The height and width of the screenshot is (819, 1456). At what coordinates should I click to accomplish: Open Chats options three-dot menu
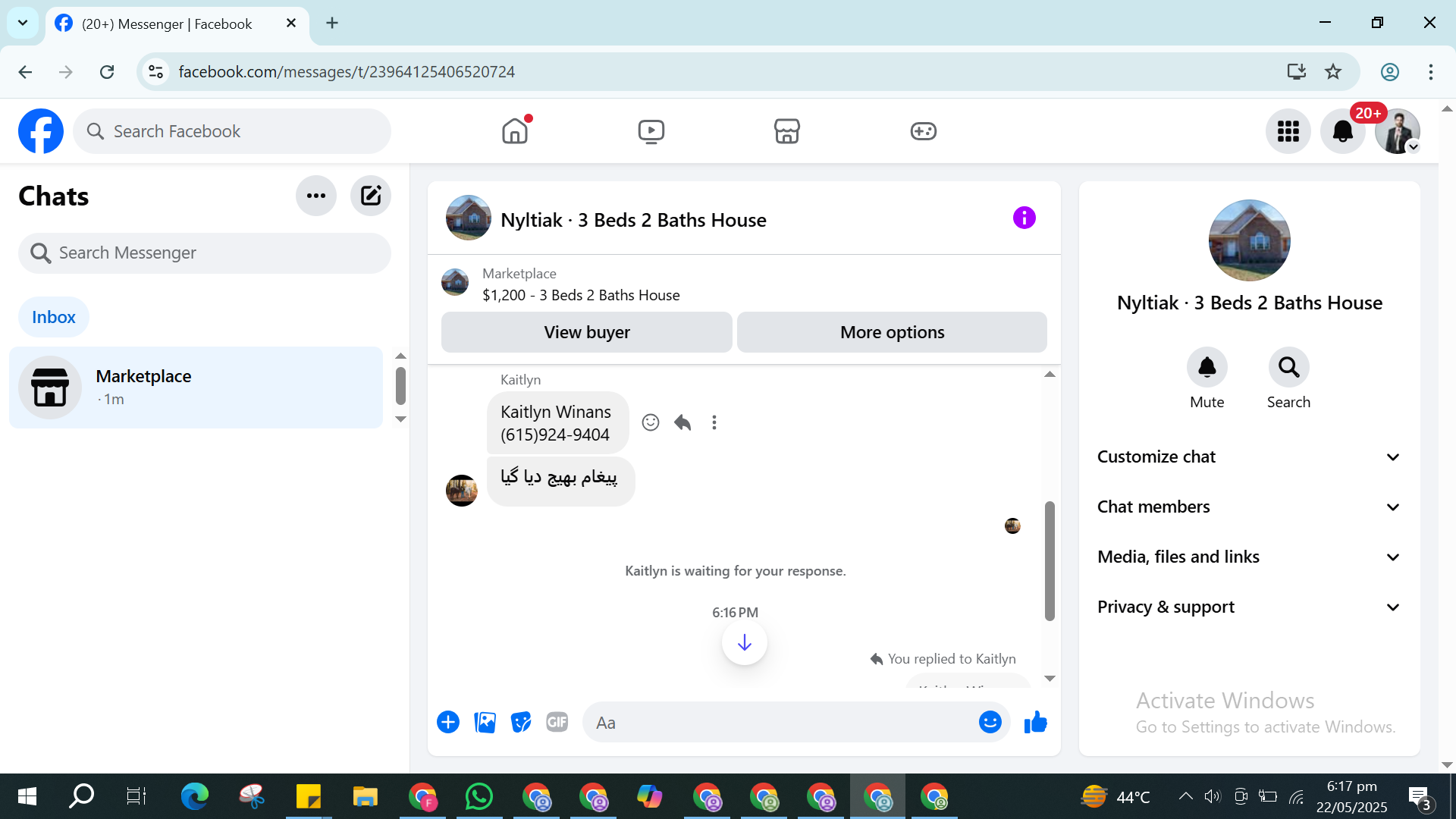pyautogui.click(x=316, y=196)
